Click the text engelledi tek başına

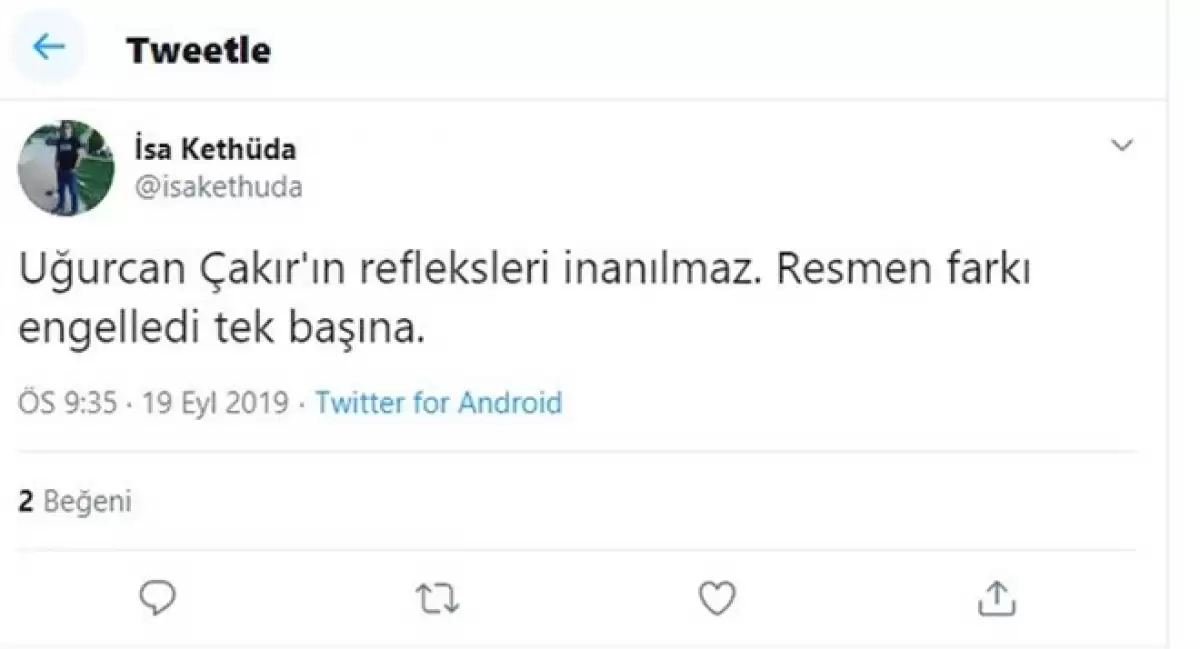pos(222,331)
